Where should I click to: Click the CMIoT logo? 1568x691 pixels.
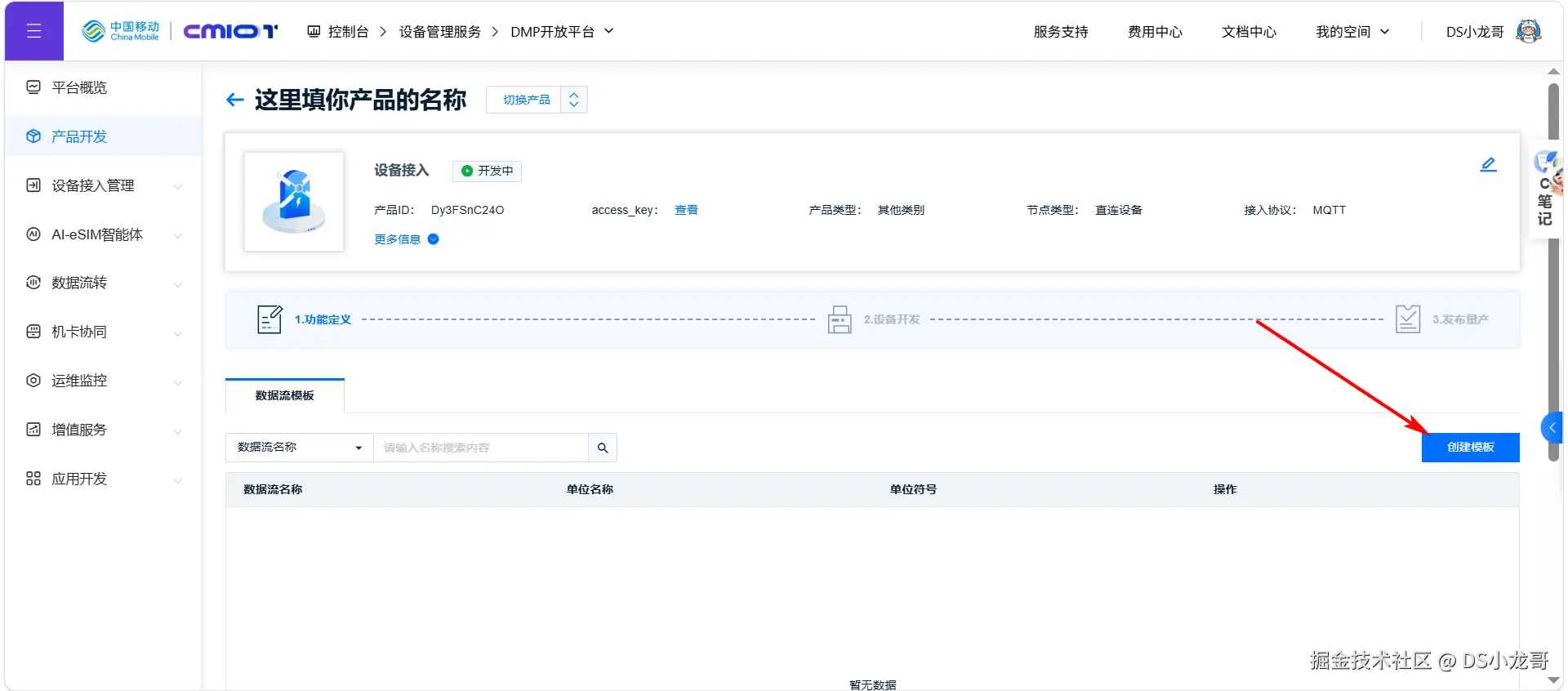230,31
